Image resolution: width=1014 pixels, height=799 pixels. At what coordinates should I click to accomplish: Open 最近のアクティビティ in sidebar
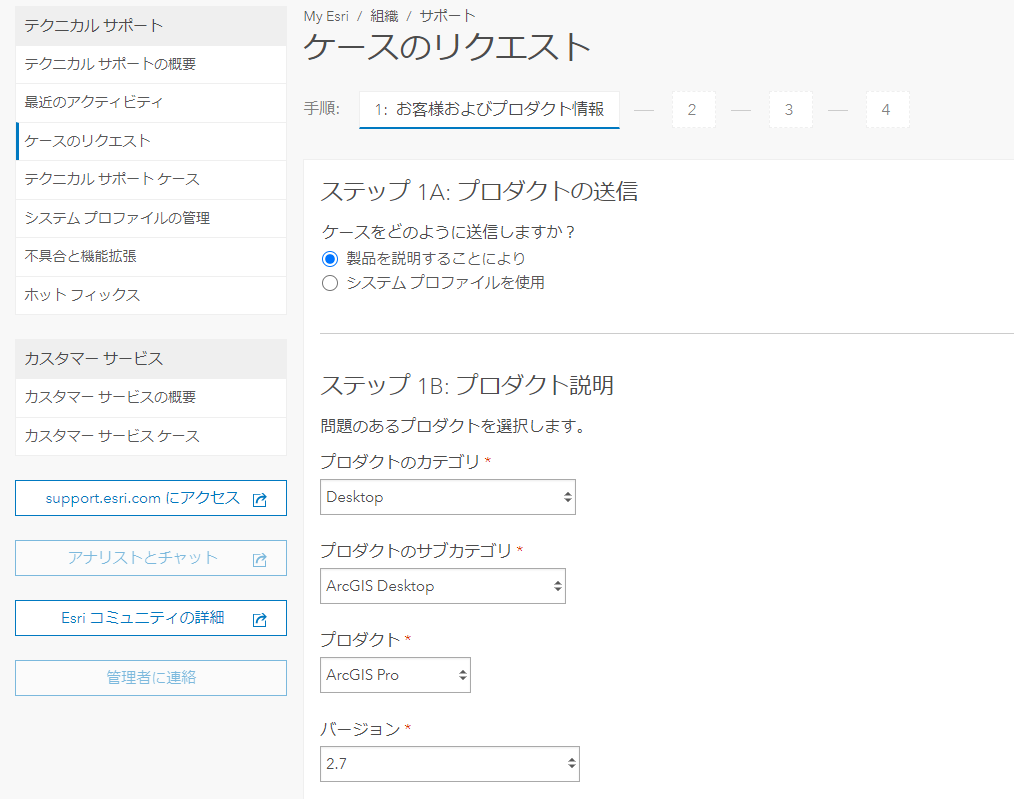pyautogui.click(x=151, y=102)
